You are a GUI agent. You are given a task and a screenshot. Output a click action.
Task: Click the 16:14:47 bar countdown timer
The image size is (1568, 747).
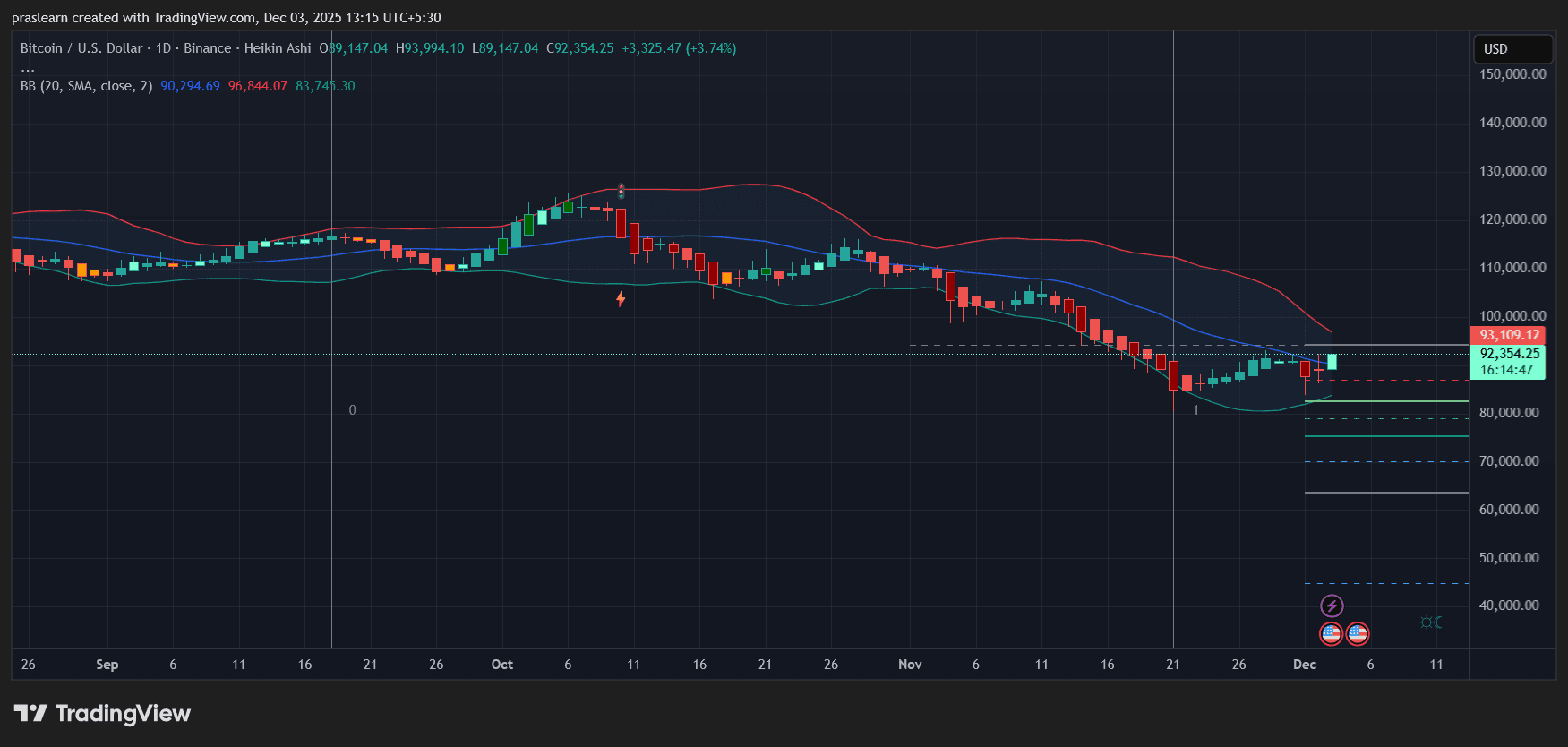point(1508,370)
